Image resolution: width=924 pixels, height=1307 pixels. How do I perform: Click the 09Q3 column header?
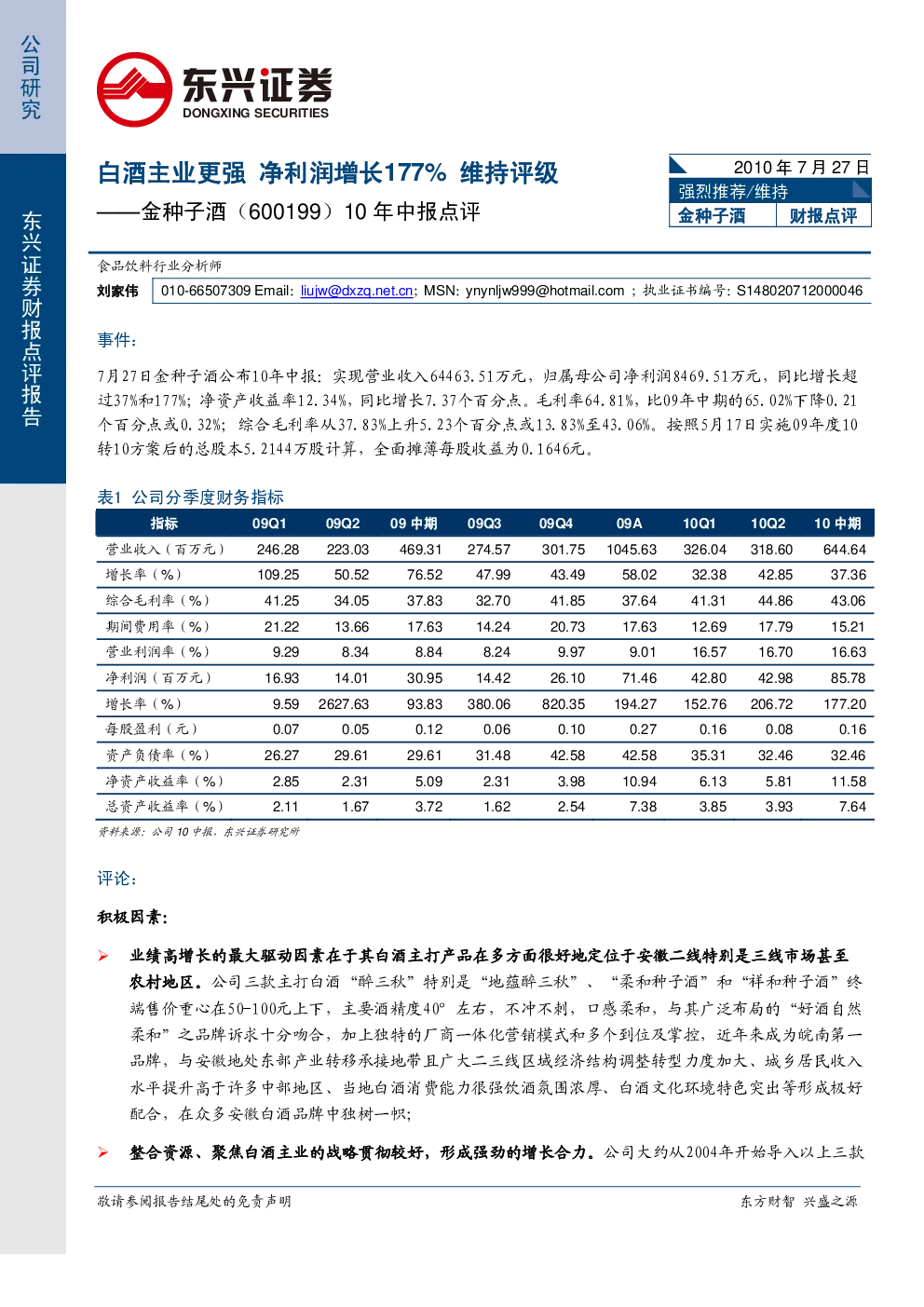tap(484, 524)
